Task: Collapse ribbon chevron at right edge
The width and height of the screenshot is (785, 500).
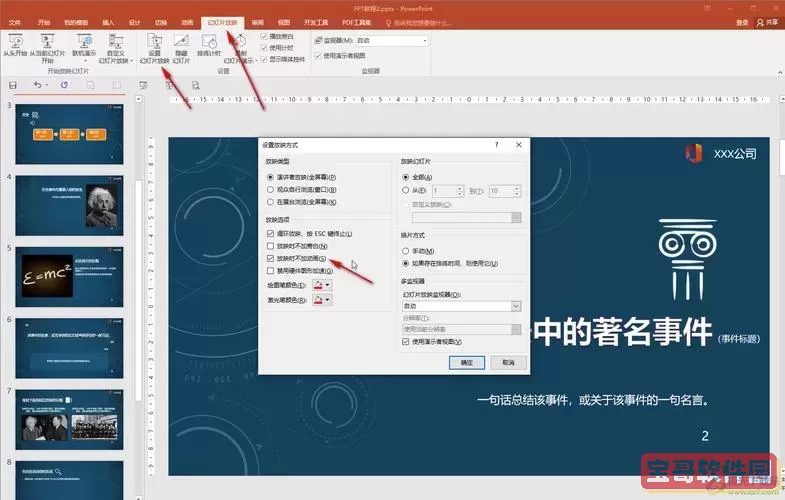Action: [x=779, y=73]
